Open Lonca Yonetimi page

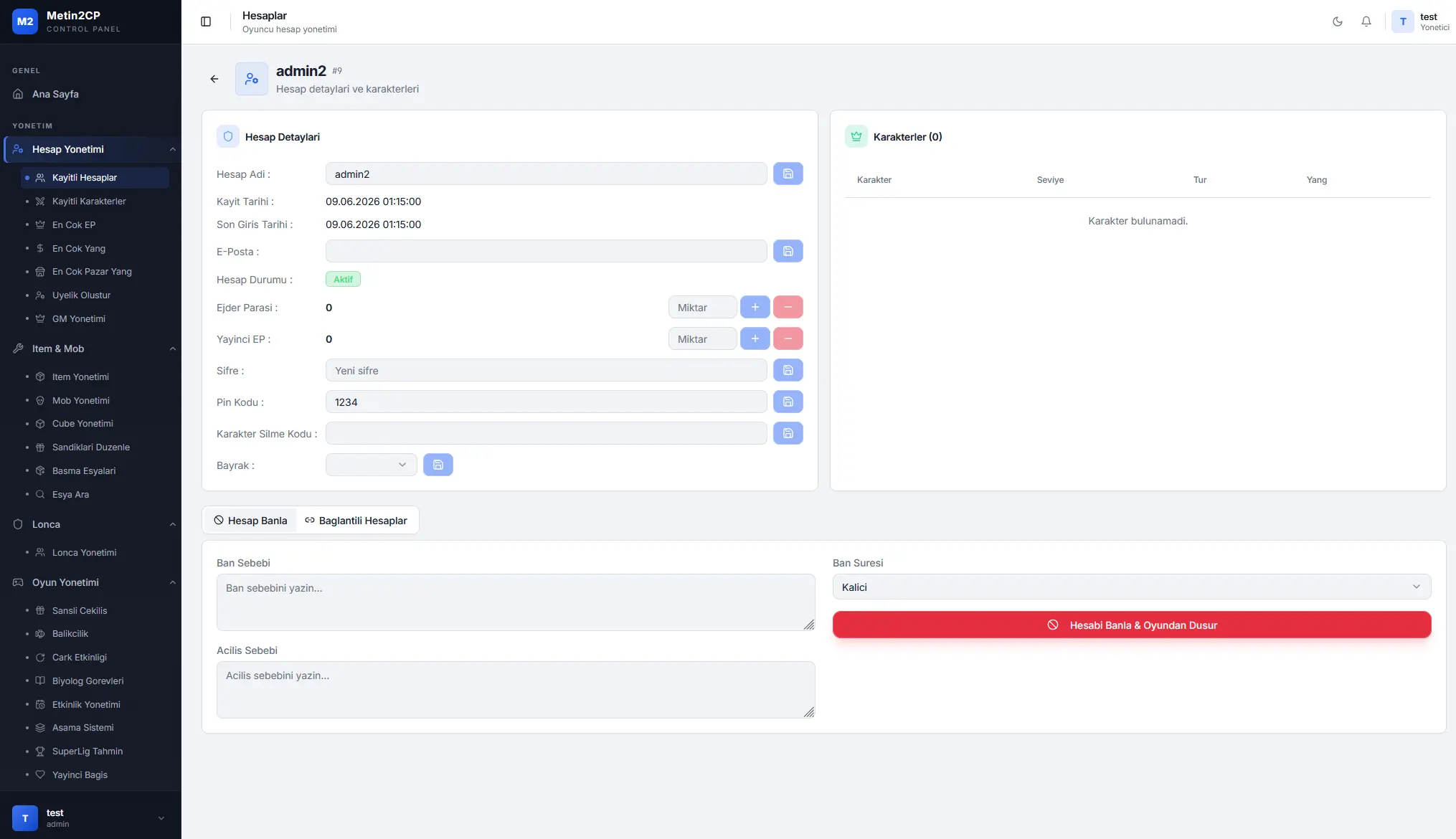95,552
